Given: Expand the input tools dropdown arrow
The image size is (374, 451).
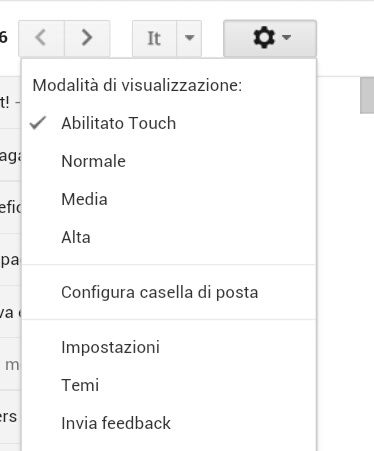Looking at the screenshot, I should 189,38.
